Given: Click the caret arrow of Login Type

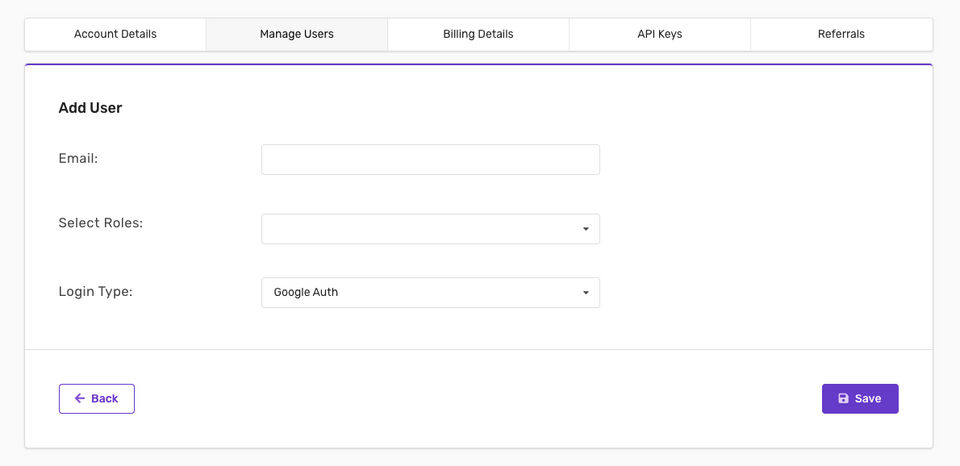Looking at the screenshot, I should click(586, 292).
